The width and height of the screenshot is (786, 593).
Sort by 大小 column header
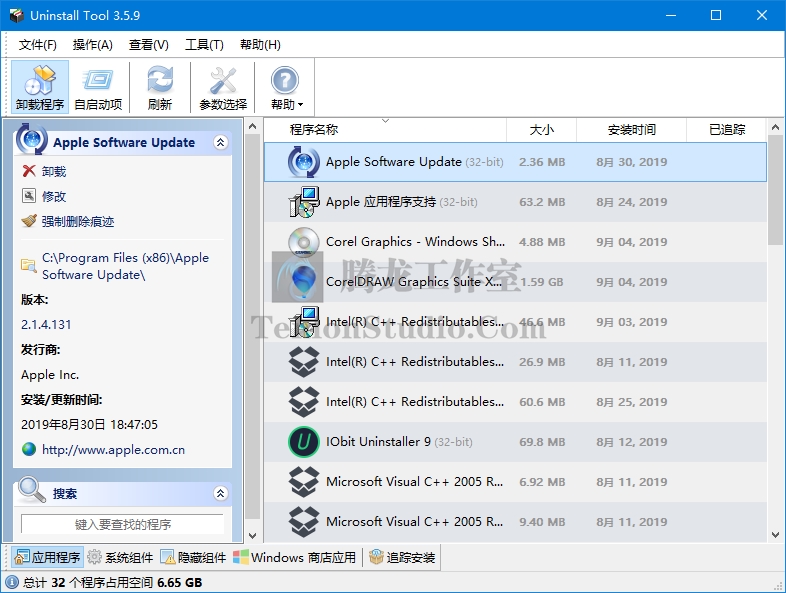[541, 130]
